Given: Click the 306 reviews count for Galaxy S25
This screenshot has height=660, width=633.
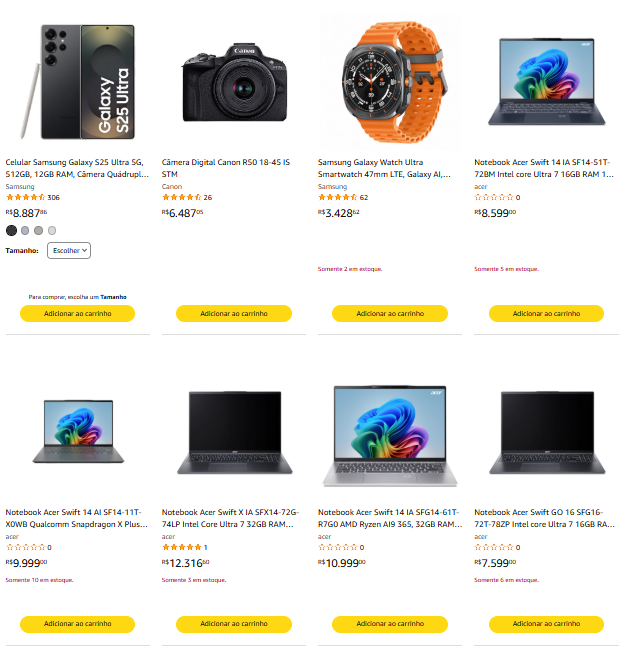Looking at the screenshot, I should (54, 197).
